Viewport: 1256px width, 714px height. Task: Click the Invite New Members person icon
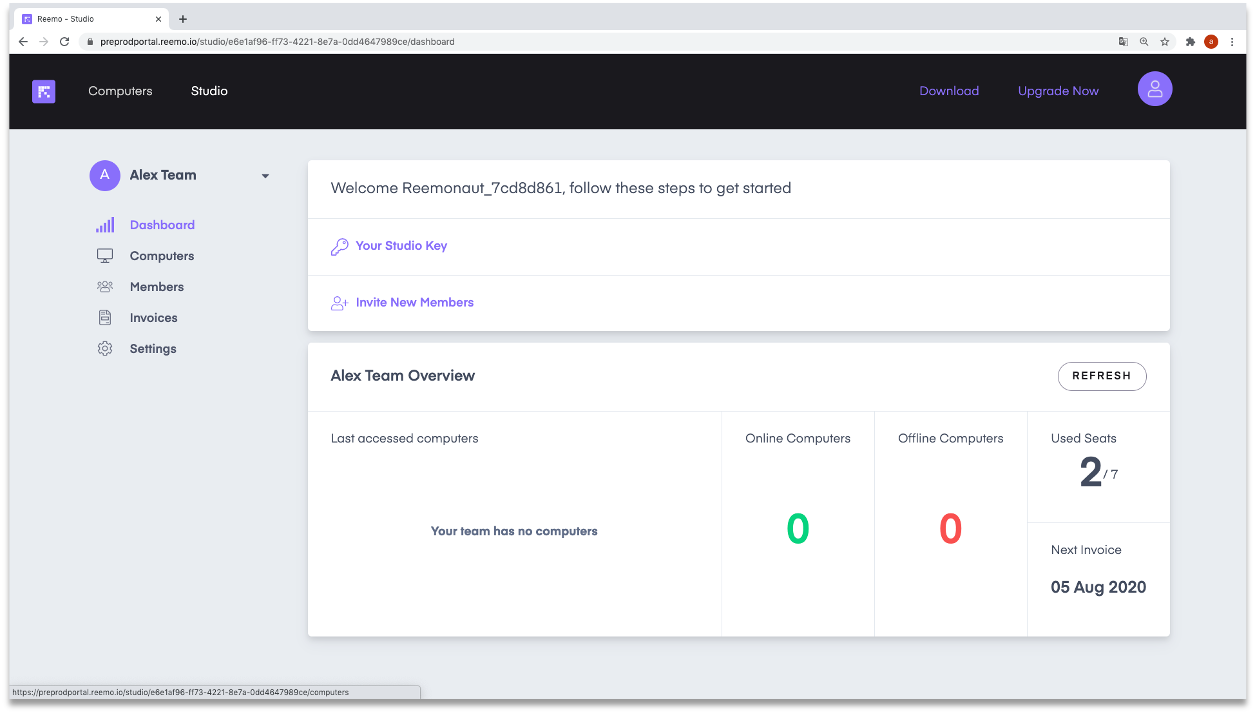[x=340, y=303]
